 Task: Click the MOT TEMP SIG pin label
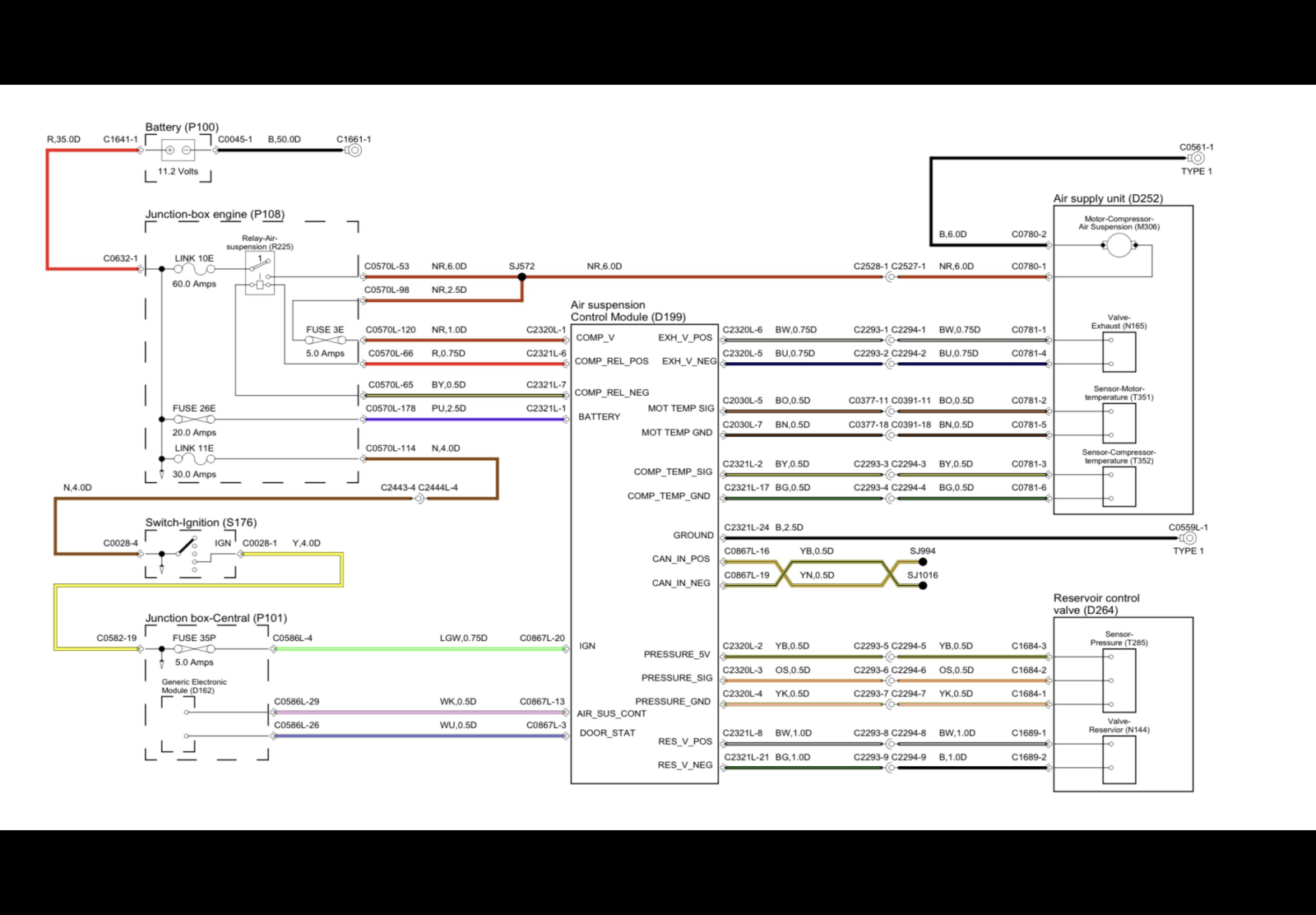(681, 408)
